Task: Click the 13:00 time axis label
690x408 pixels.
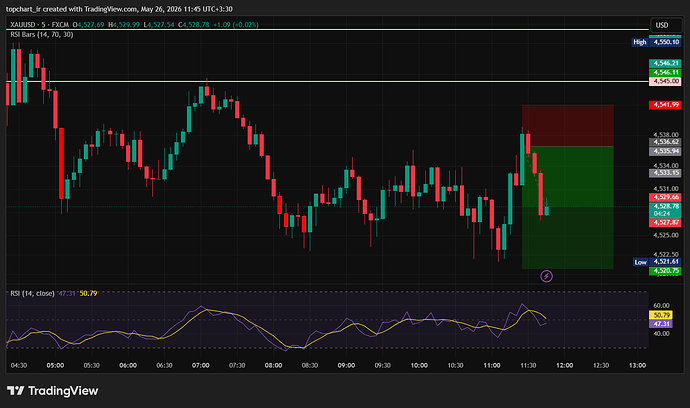Action: tap(637, 365)
